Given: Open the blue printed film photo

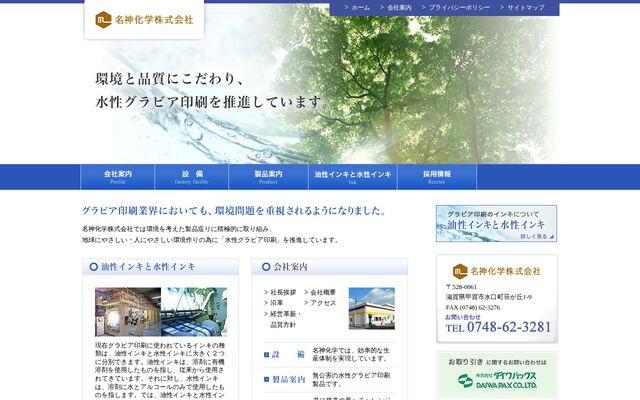Looking at the screenshot, I should (194, 312).
